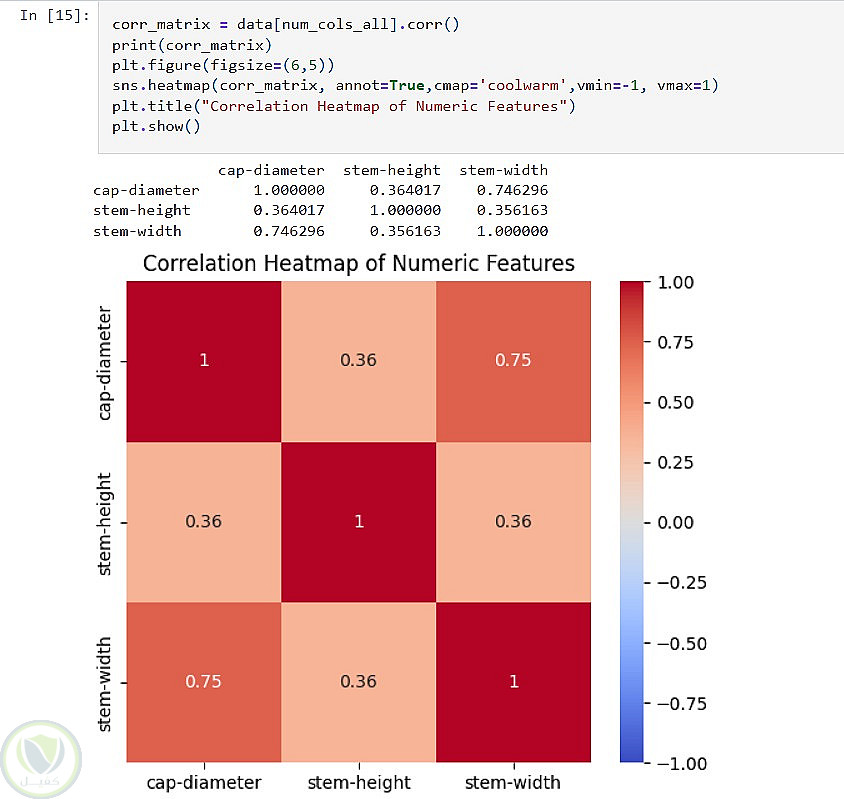Click the x-axis label stem-height below heatmap
The height and width of the screenshot is (799, 844).
click(358, 782)
